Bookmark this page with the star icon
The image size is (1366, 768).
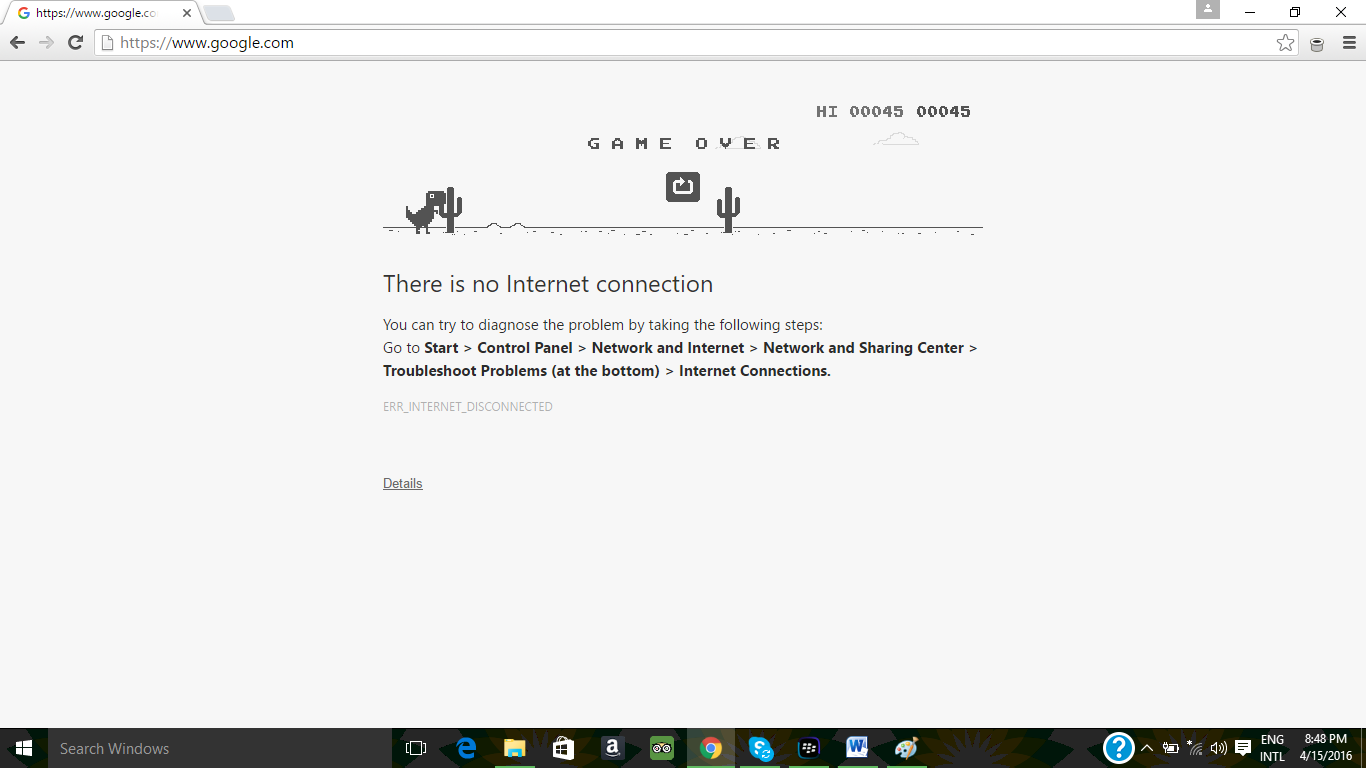1285,43
